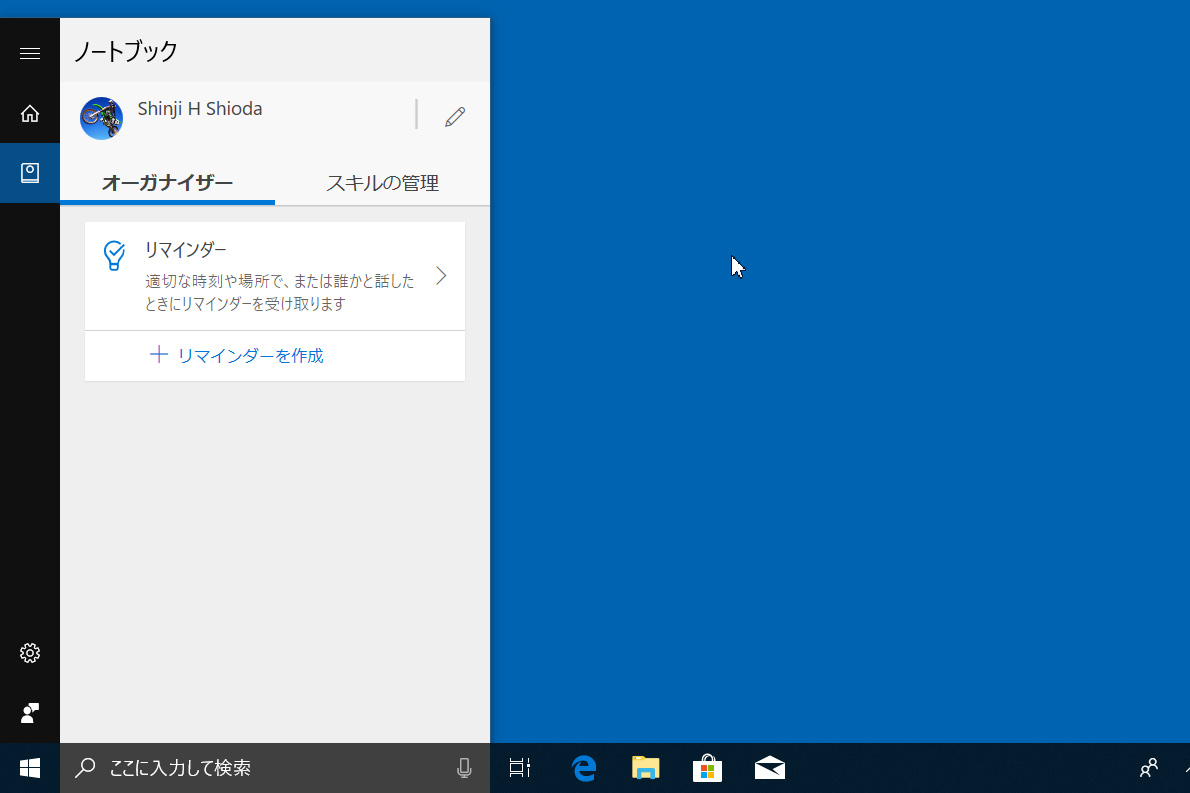The image size is (1190, 793).
Task: Open Mail app from taskbar
Action: tap(770, 768)
